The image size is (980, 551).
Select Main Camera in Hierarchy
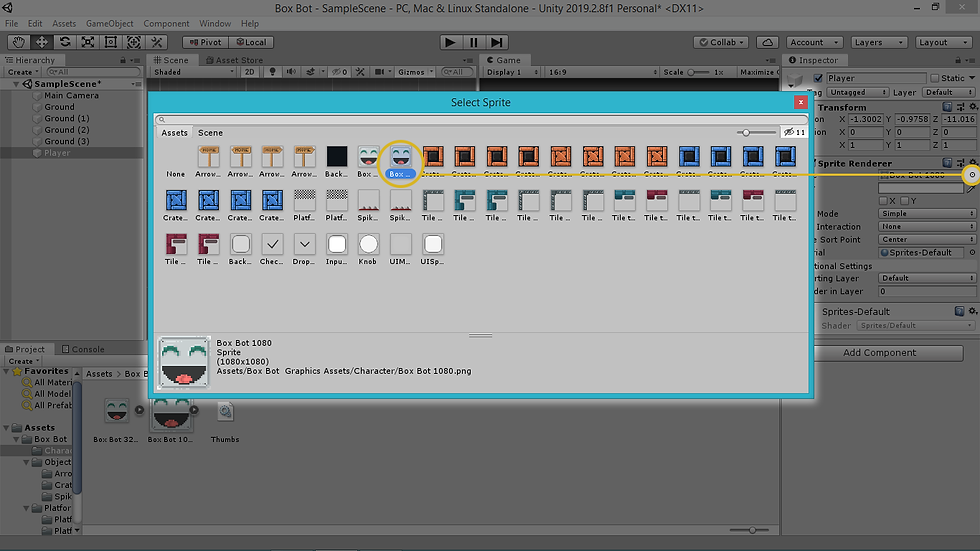point(71,96)
